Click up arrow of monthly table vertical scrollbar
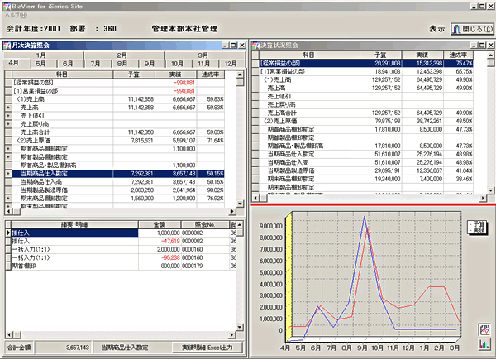496x360 pixels. click(240, 74)
